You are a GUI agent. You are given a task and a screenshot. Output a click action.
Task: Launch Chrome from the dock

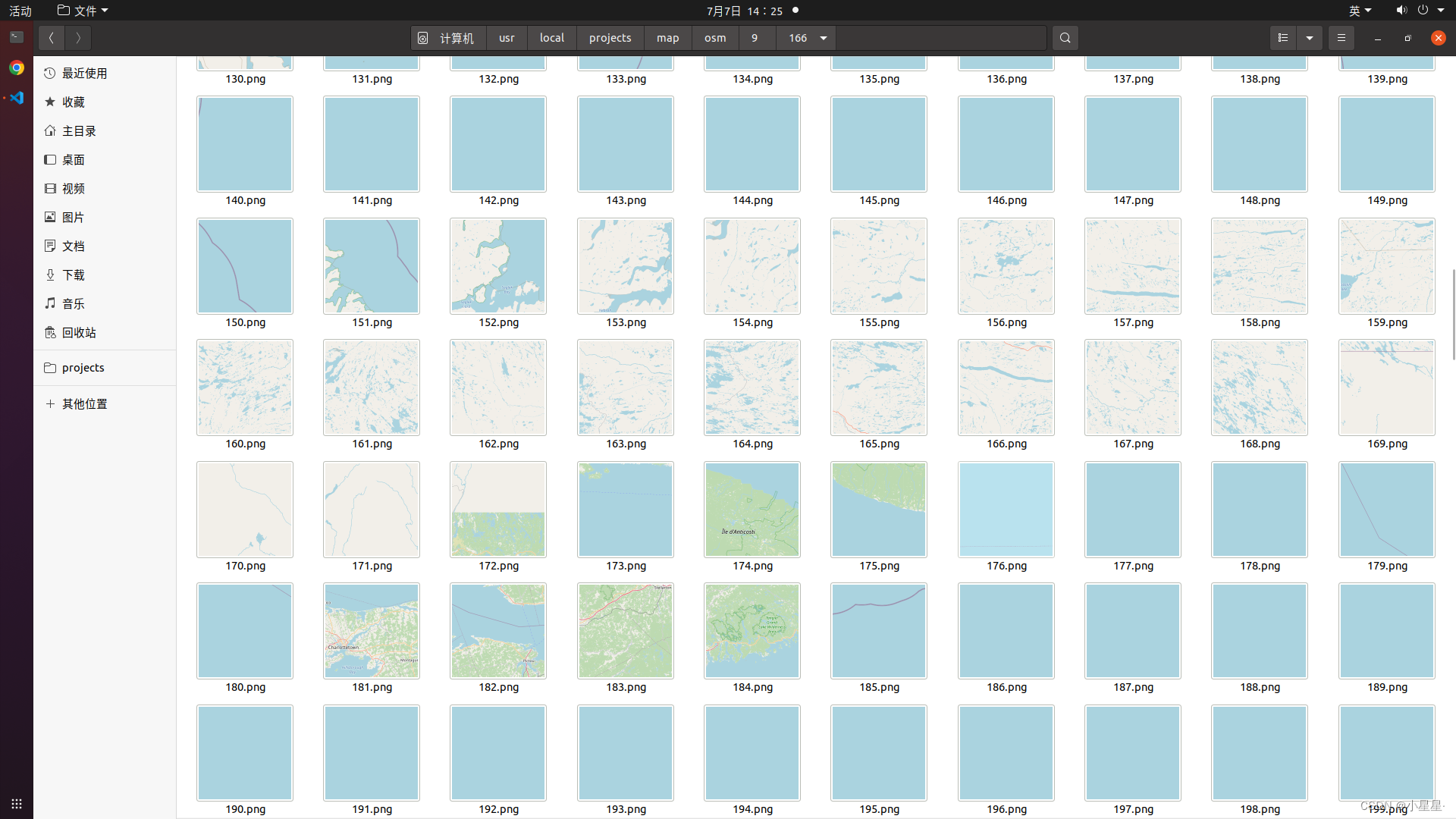pos(17,67)
